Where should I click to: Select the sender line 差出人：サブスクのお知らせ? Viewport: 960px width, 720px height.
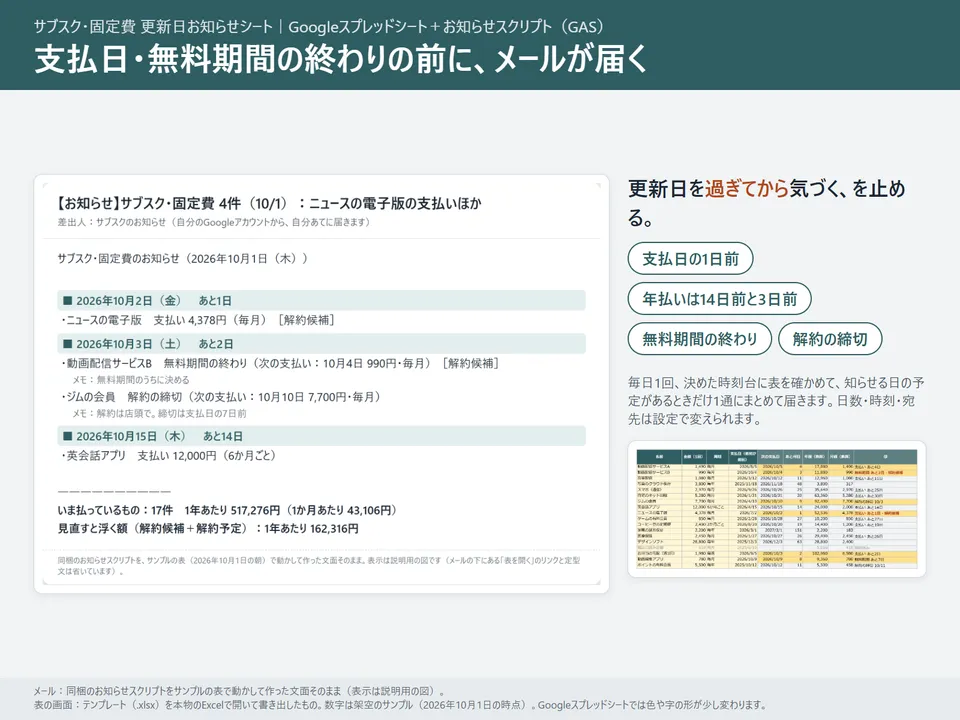214,222
